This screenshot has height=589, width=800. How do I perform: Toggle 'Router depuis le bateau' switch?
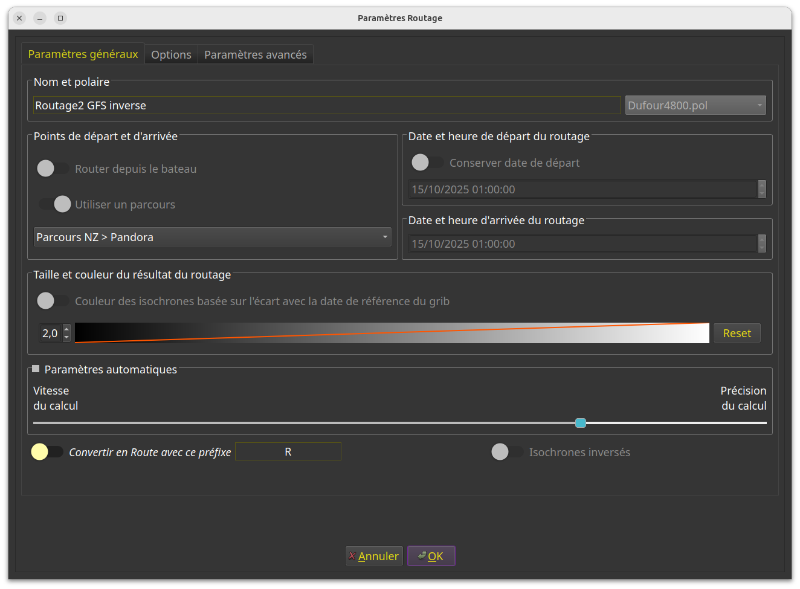[x=53, y=169]
